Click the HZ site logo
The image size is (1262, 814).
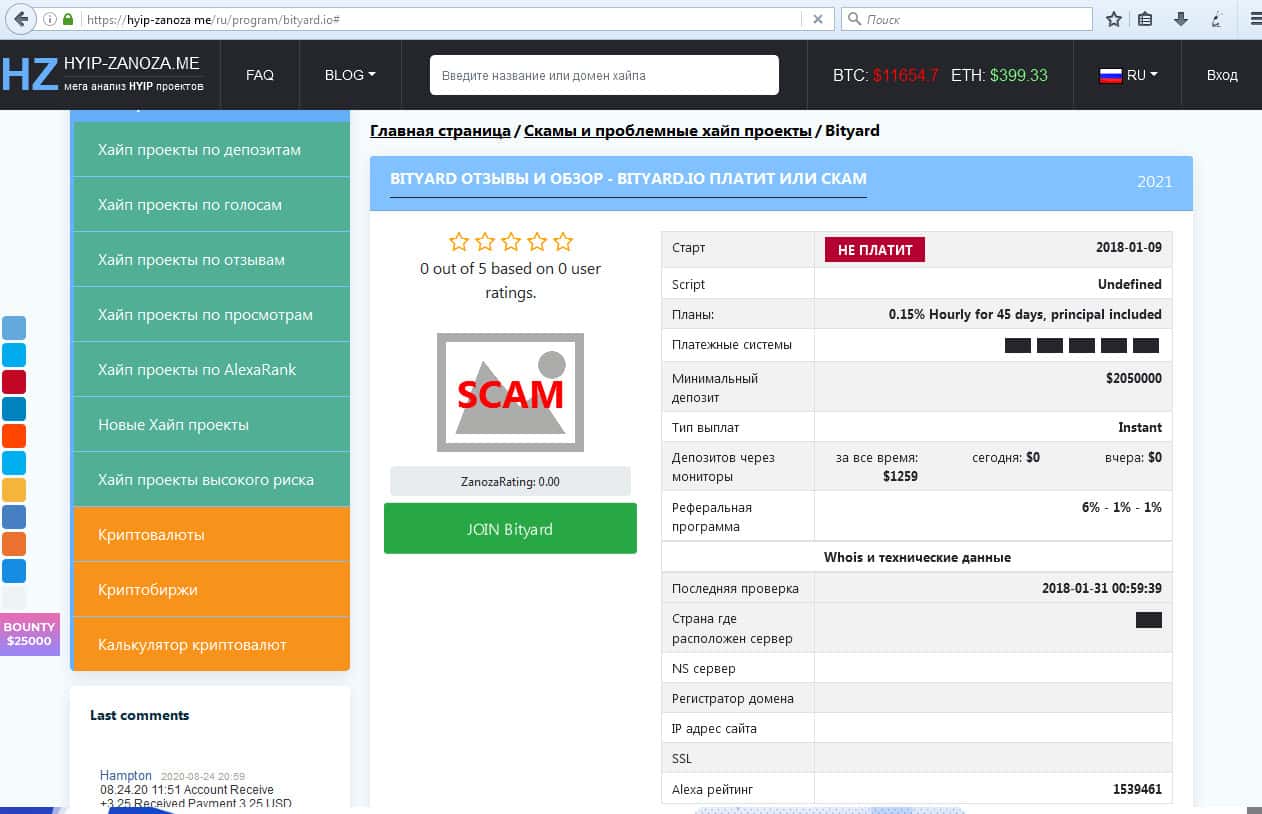click(x=29, y=75)
